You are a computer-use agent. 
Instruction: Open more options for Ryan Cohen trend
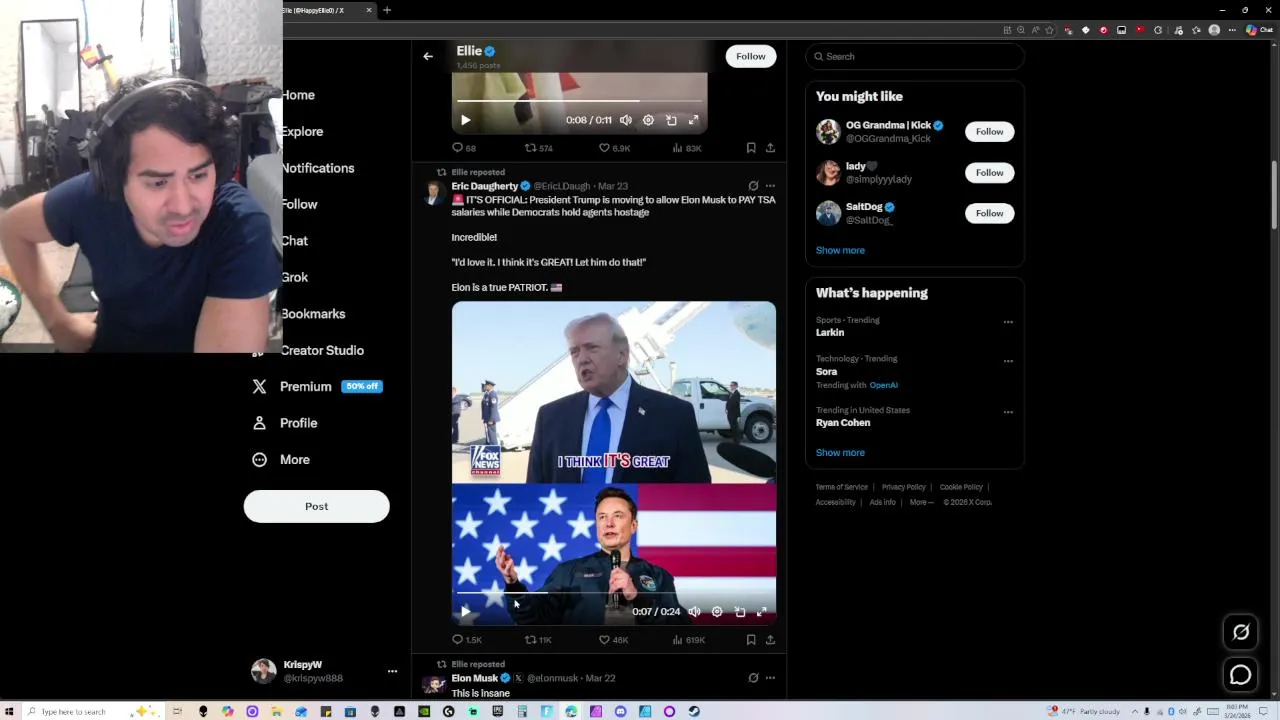tap(1008, 412)
